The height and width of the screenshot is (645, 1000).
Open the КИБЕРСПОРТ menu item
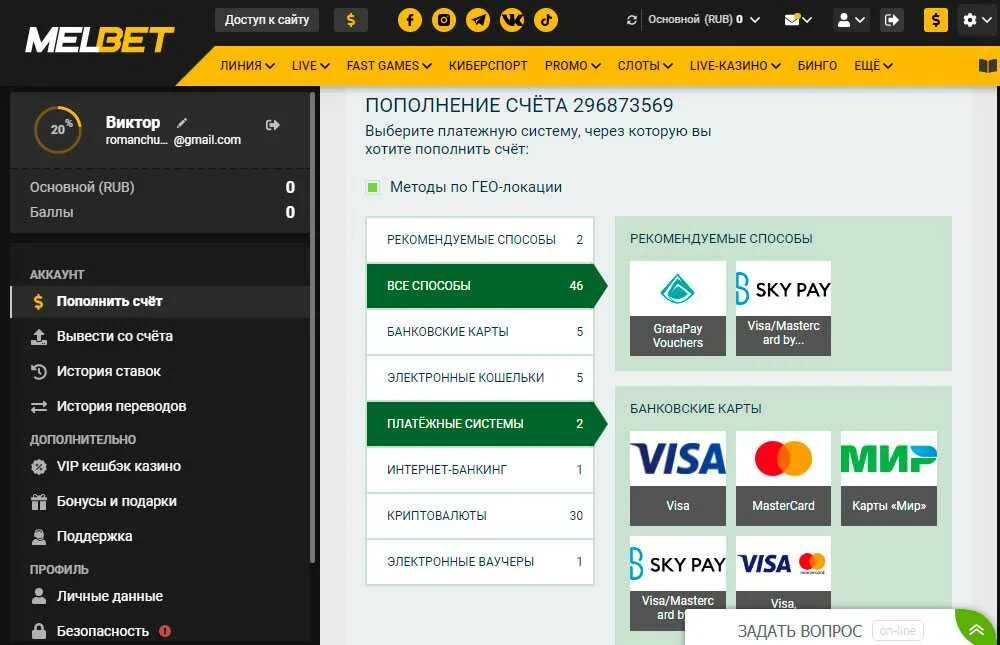coord(488,66)
